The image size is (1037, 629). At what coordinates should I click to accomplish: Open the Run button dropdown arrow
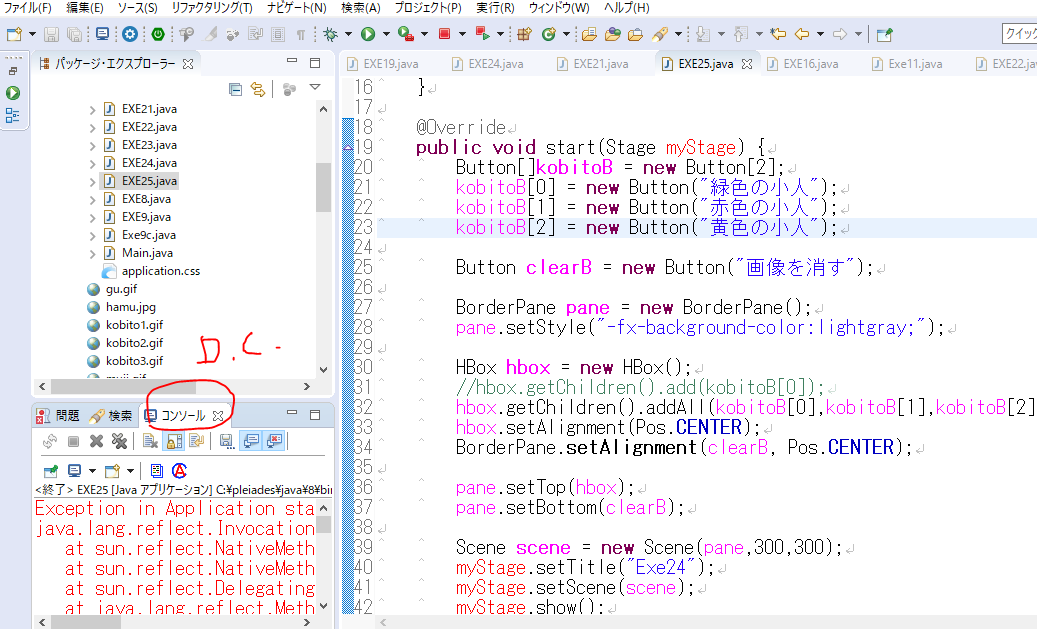click(386, 34)
